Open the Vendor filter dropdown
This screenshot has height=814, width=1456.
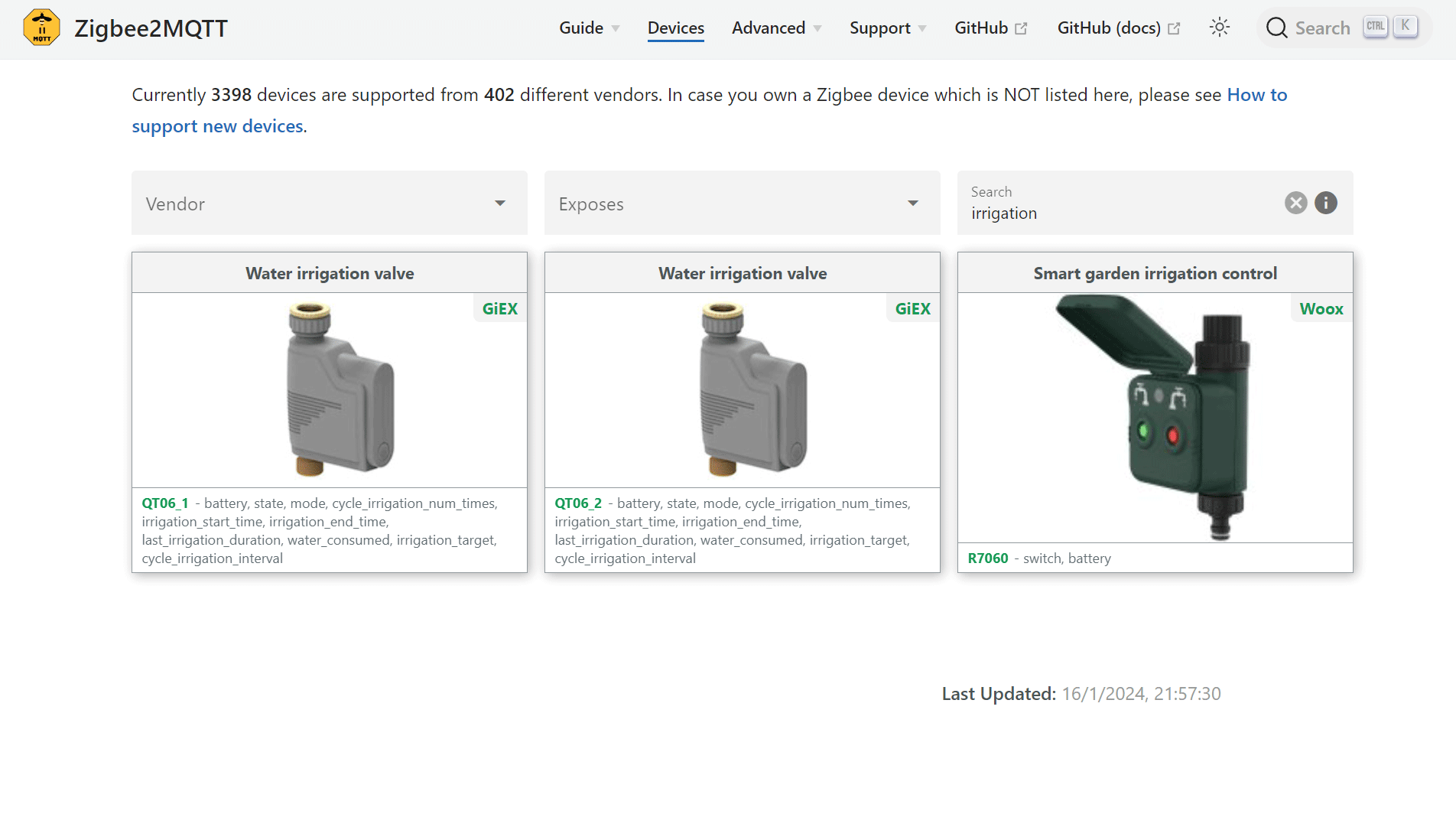pyautogui.click(x=330, y=203)
